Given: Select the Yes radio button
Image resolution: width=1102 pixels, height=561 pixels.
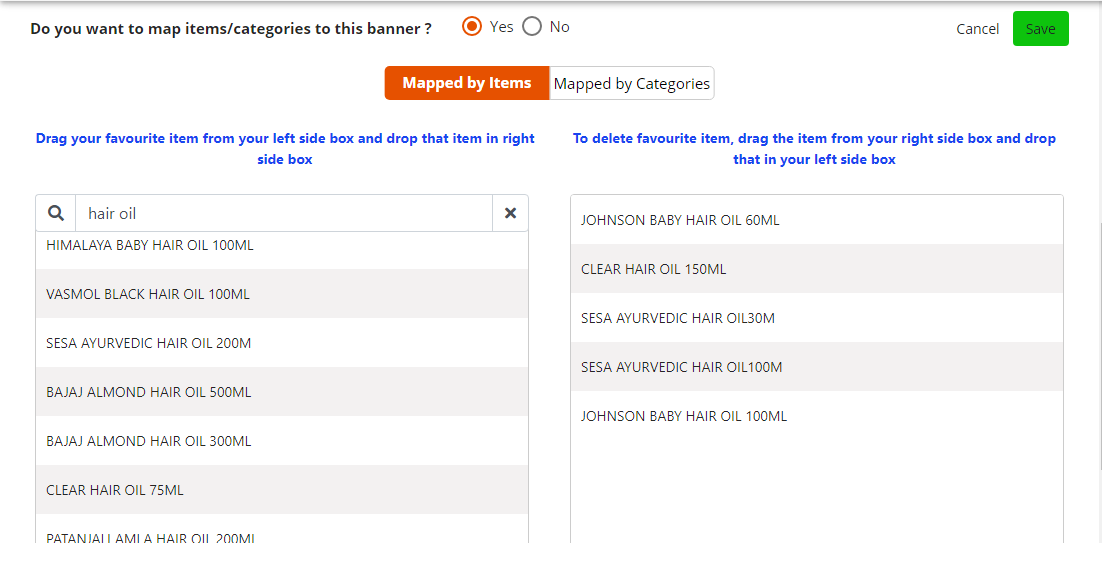Looking at the screenshot, I should tap(472, 27).
